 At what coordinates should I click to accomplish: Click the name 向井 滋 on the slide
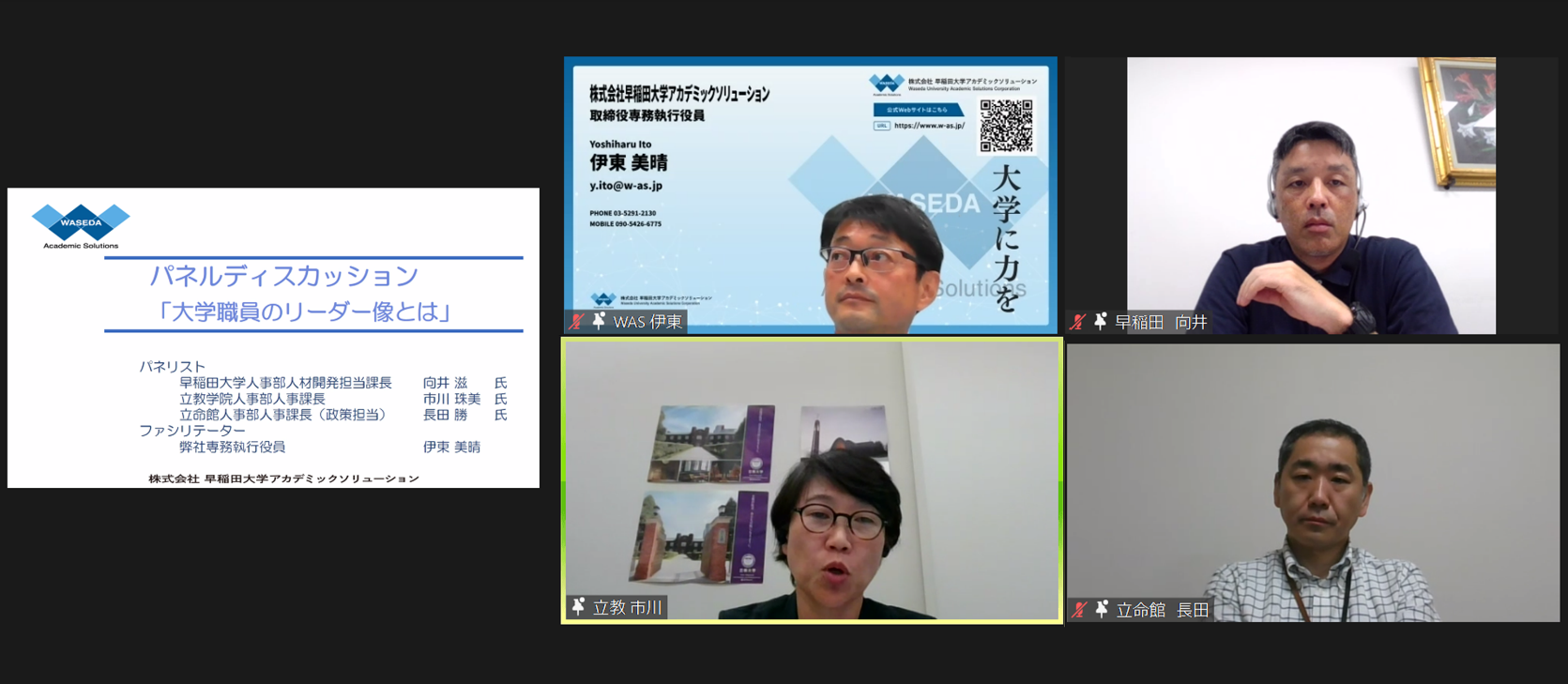click(x=445, y=383)
